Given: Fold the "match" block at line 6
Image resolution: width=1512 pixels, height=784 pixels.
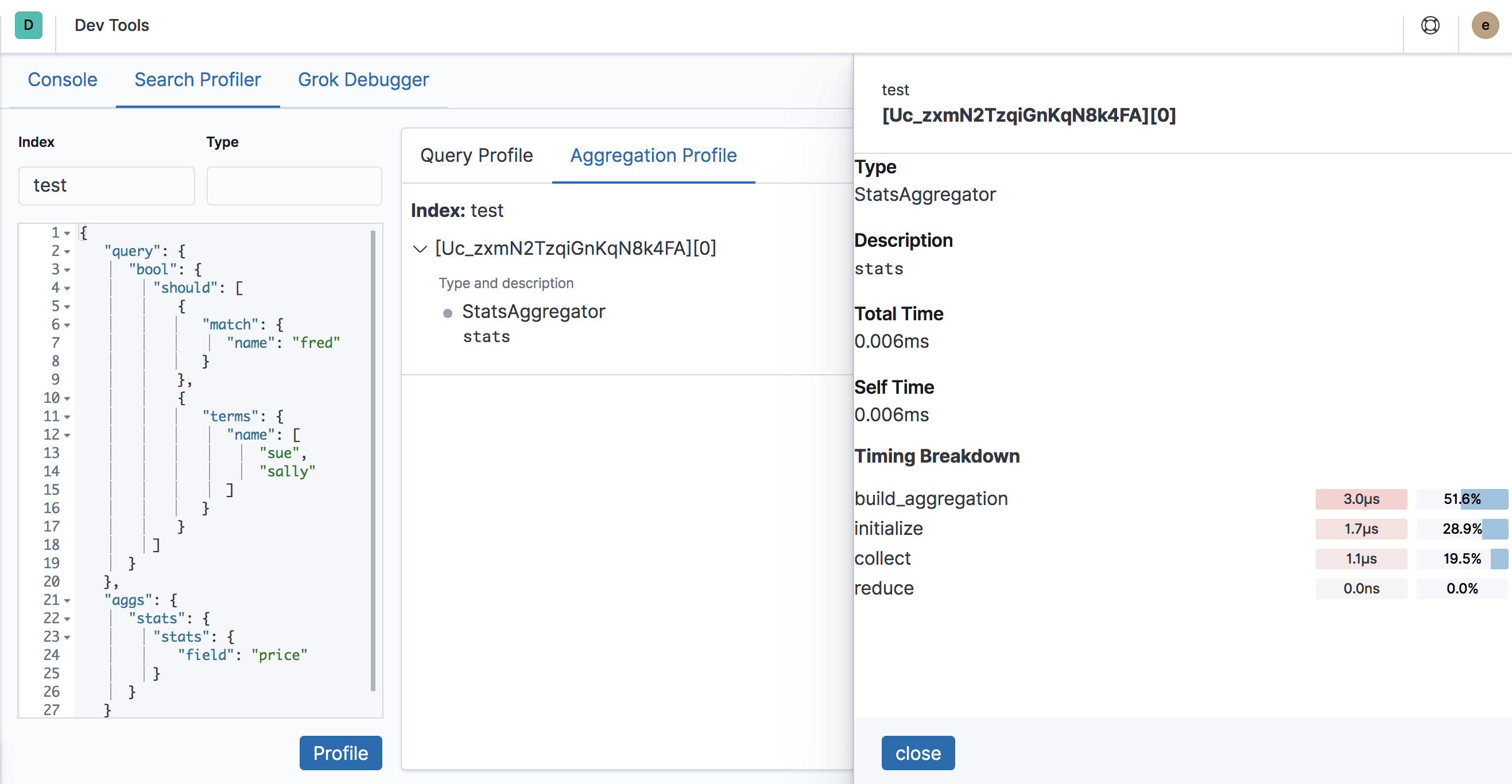Looking at the screenshot, I should click(x=68, y=325).
